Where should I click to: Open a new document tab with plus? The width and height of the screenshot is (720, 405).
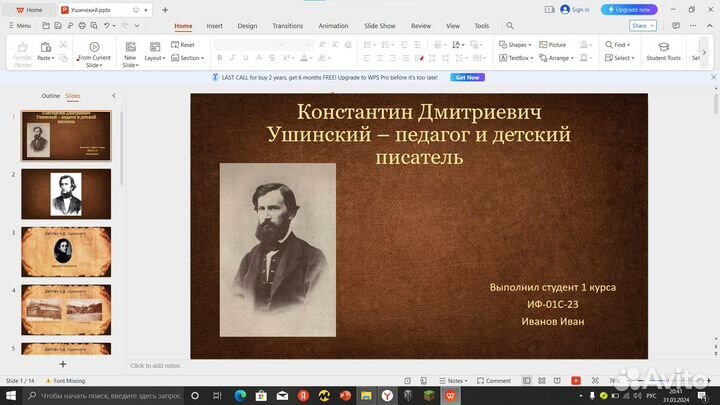tap(165, 10)
